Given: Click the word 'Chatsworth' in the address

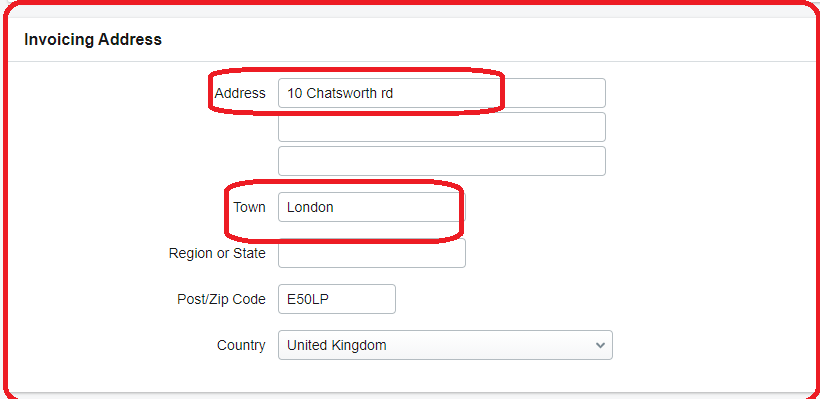Looking at the screenshot, I should coord(341,93).
